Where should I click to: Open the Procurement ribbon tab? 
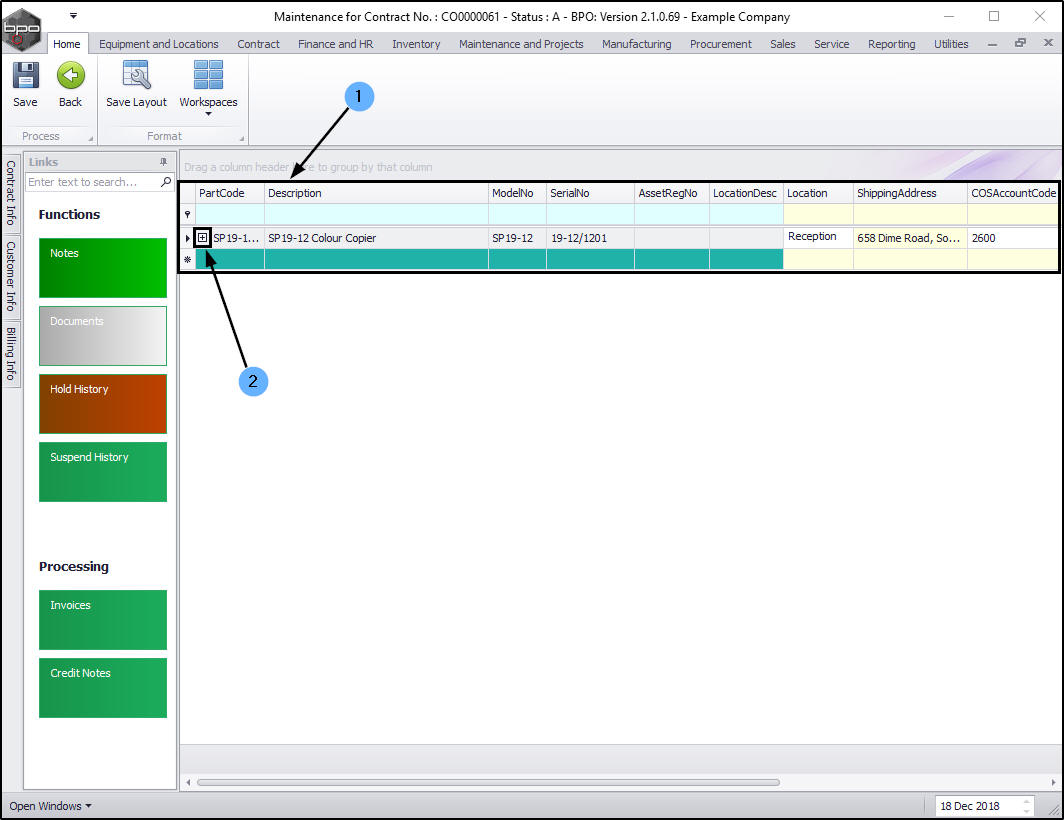pyautogui.click(x=721, y=44)
